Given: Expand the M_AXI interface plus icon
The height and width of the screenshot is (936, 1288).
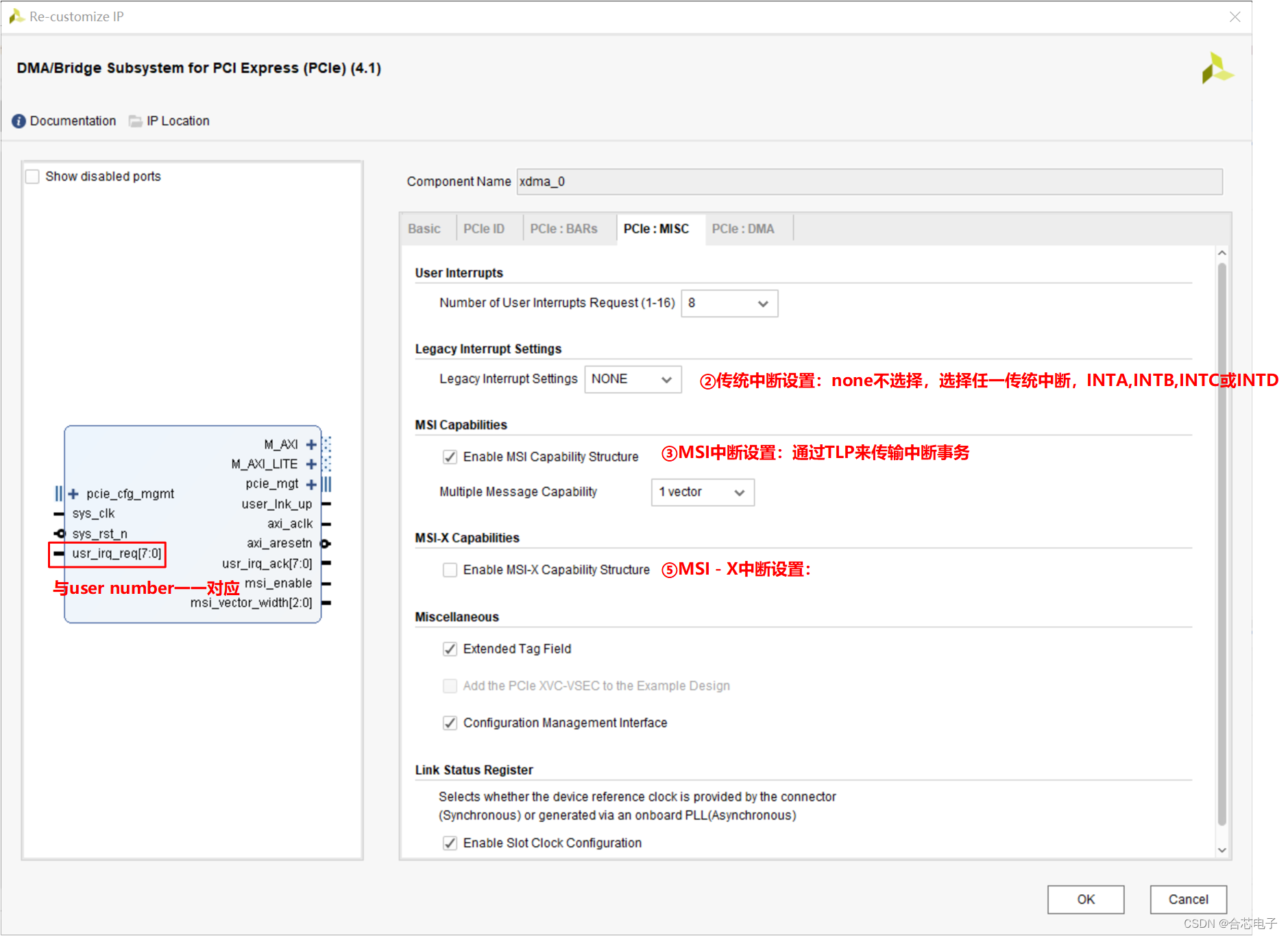Looking at the screenshot, I should coord(311,444).
